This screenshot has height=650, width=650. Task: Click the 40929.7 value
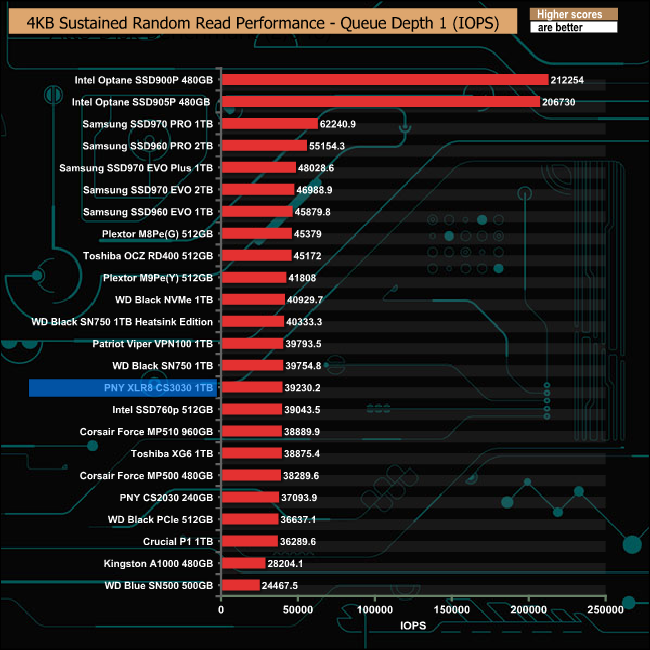tap(305, 300)
